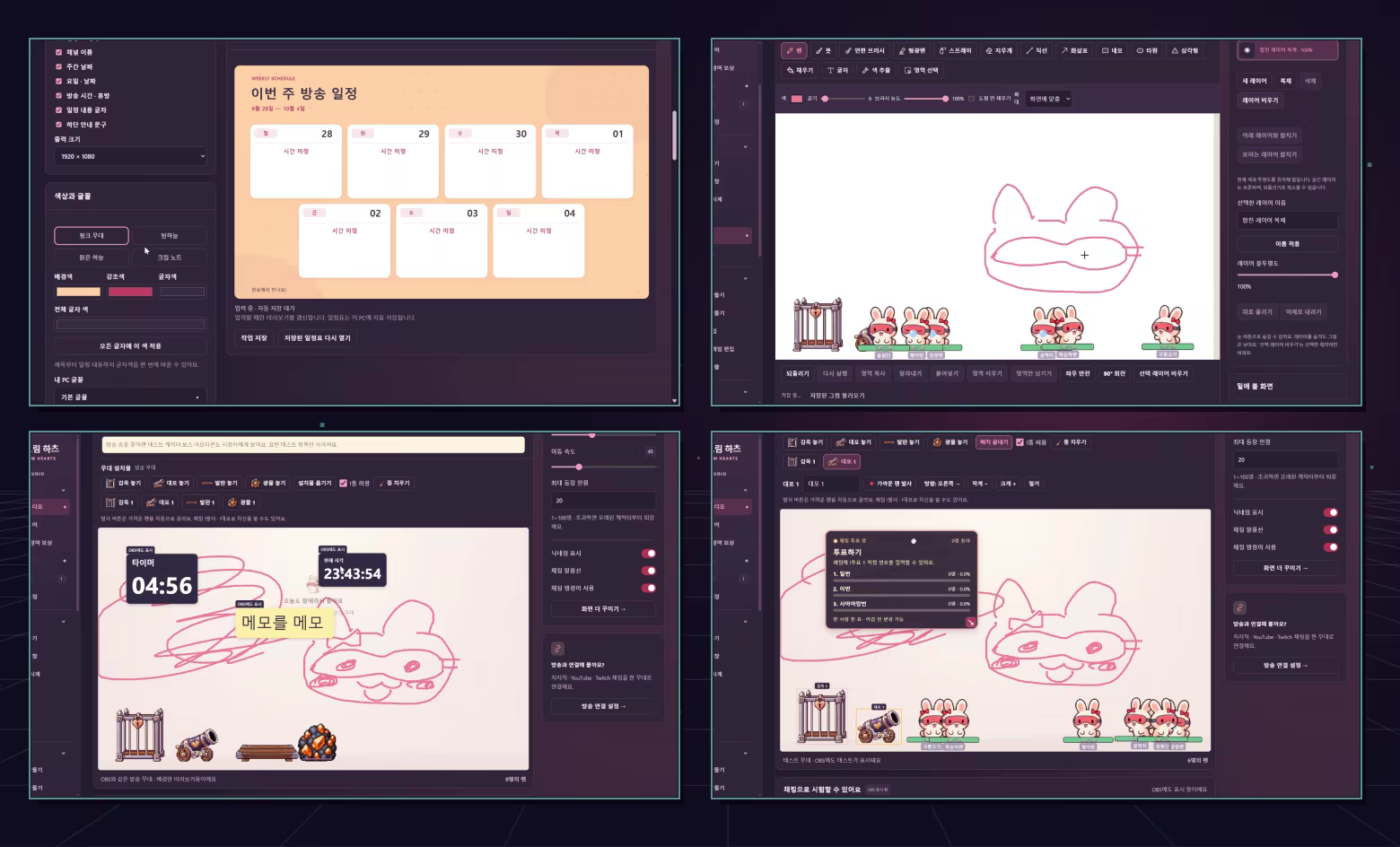Image resolution: width=1400 pixels, height=847 pixels.
Task: Select the 밤하늘 color theme
Action: coord(170,235)
